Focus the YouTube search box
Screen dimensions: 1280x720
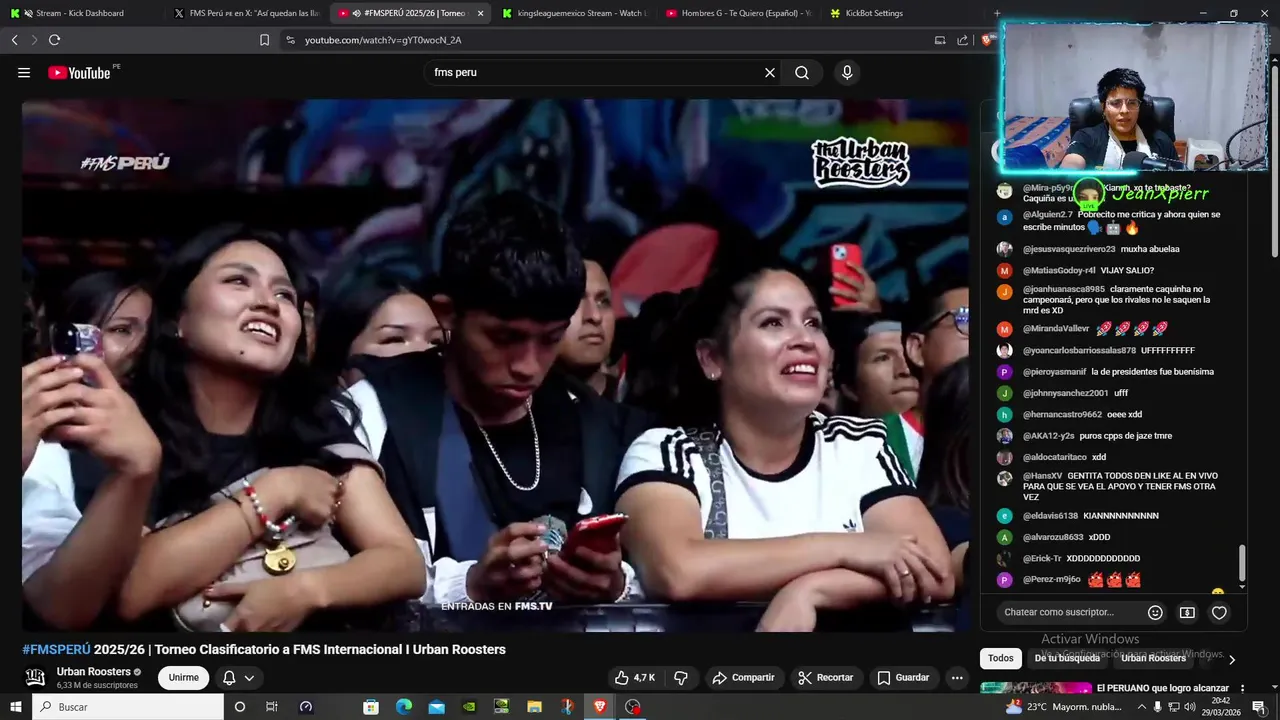pyautogui.click(x=595, y=73)
